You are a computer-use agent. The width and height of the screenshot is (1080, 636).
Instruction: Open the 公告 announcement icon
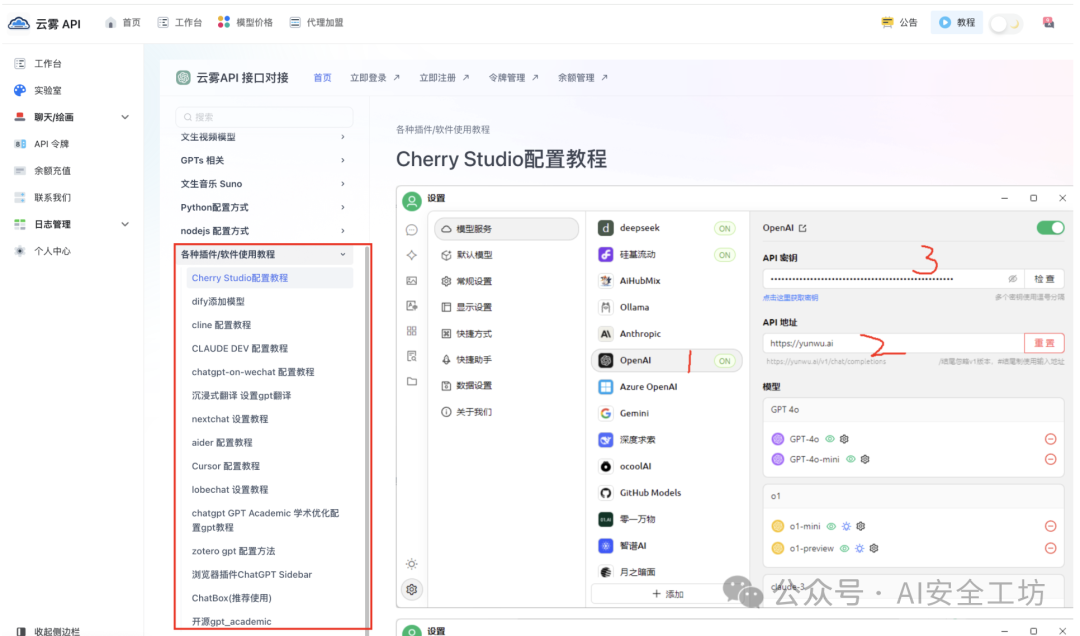coord(887,23)
